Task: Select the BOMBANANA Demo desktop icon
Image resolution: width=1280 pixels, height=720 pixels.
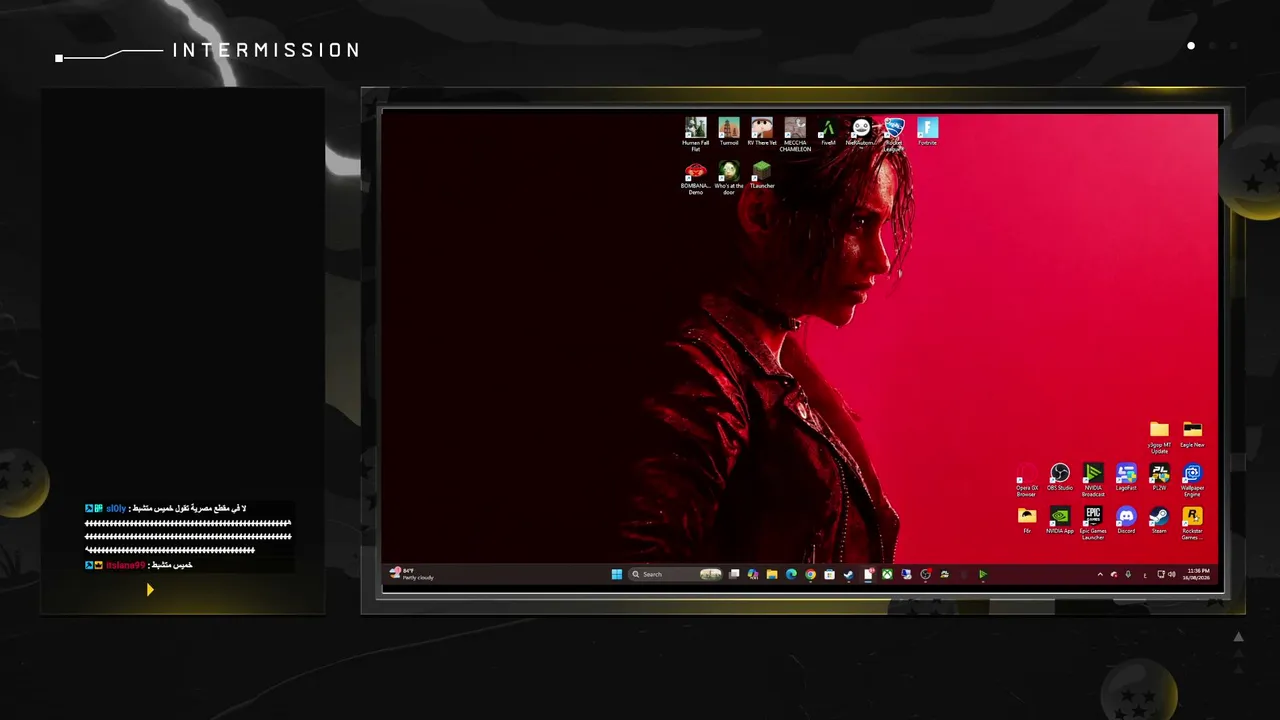Action: tap(695, 178)
